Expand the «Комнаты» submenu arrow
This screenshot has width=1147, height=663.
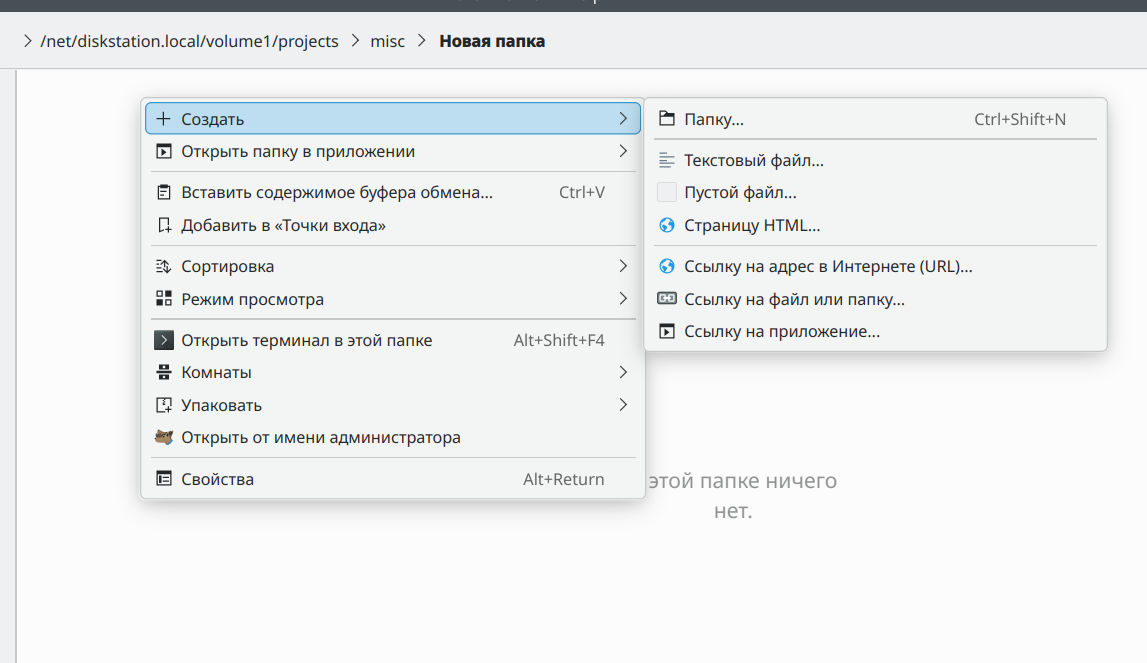pyautogui.click(x=623, y=372)
